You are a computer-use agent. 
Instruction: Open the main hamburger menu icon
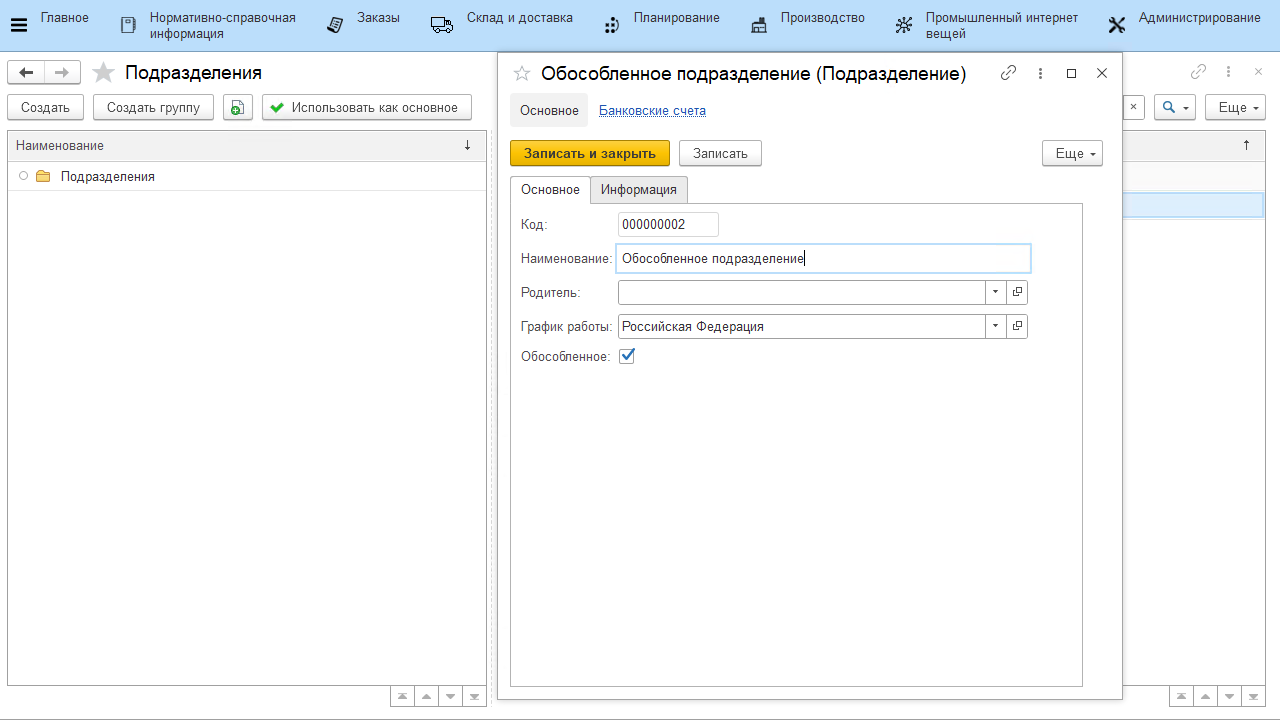click(18, 25)
